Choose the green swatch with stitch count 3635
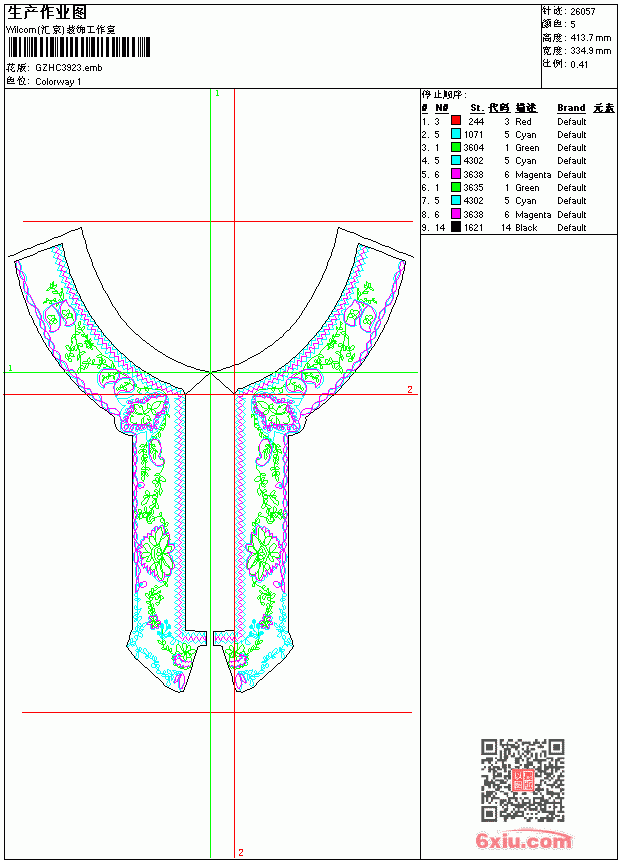The width and height of the screenshot is (620, 860). coord(456,186)
